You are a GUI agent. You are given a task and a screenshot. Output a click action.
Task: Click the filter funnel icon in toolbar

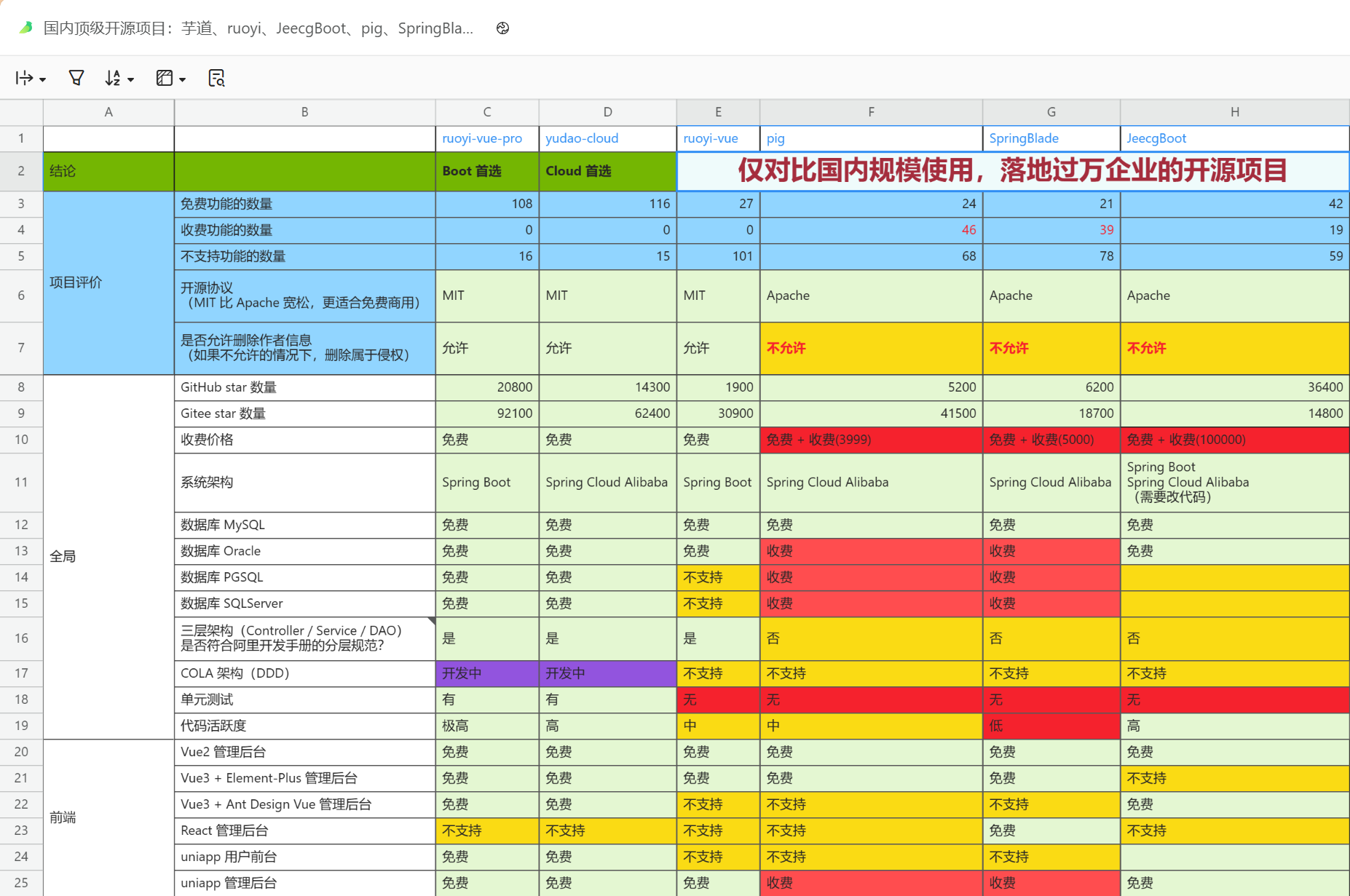pos(76,78)
